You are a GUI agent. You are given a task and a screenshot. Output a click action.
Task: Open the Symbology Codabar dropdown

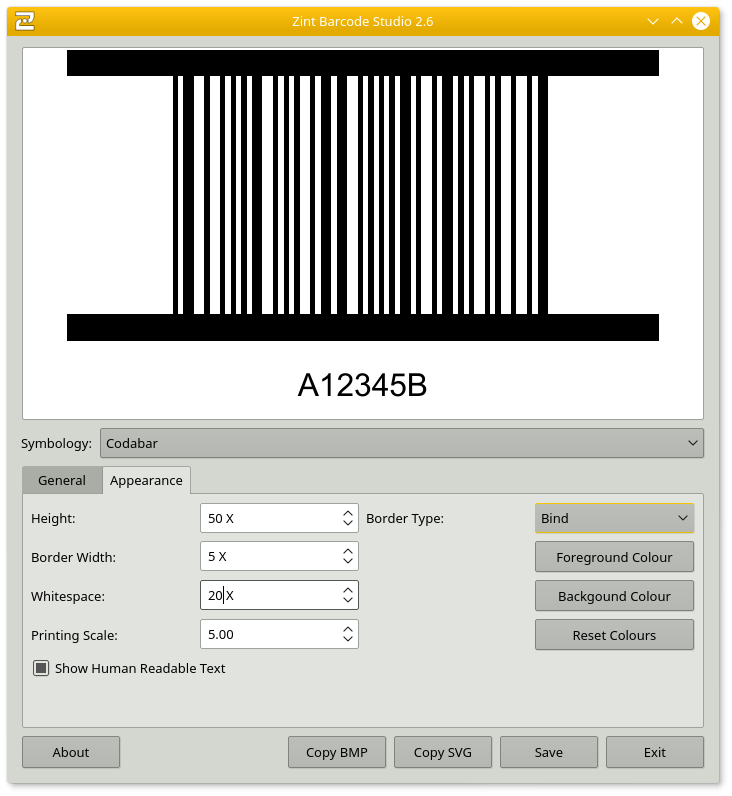click(x=402, y=443)
